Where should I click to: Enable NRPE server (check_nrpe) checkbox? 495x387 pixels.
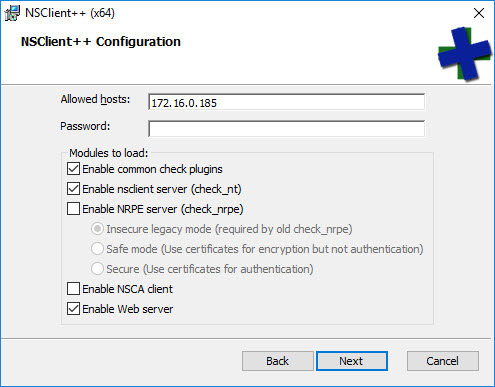(x=73, y=209)
